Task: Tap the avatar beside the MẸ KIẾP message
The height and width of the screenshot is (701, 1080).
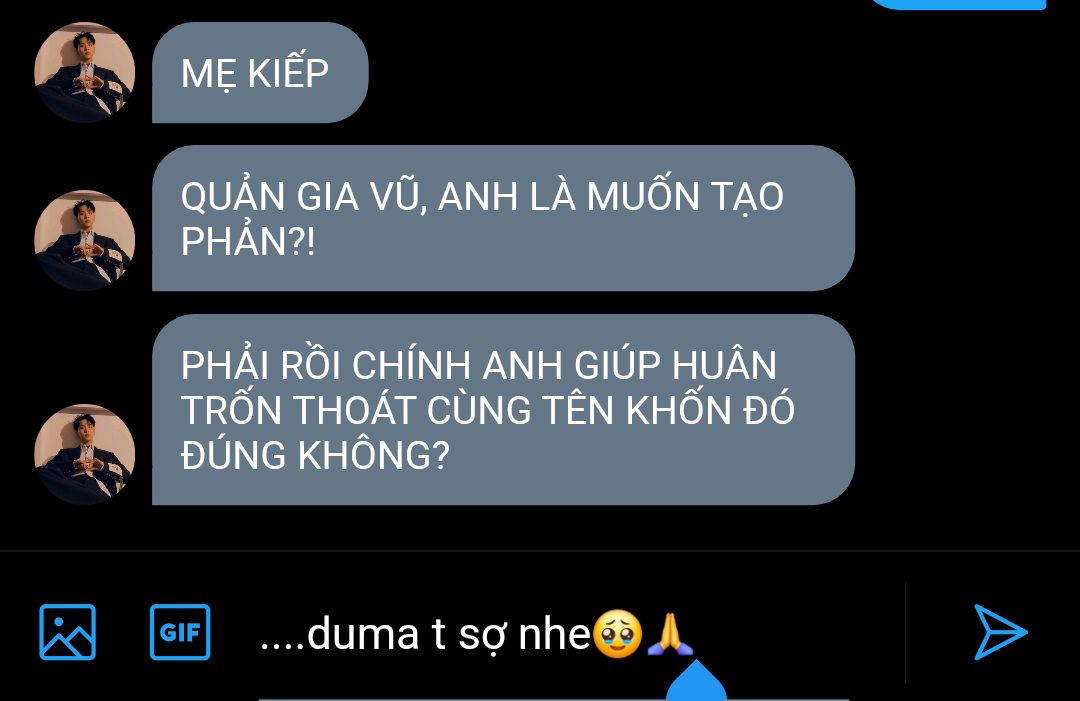Action: pos(85,72)
